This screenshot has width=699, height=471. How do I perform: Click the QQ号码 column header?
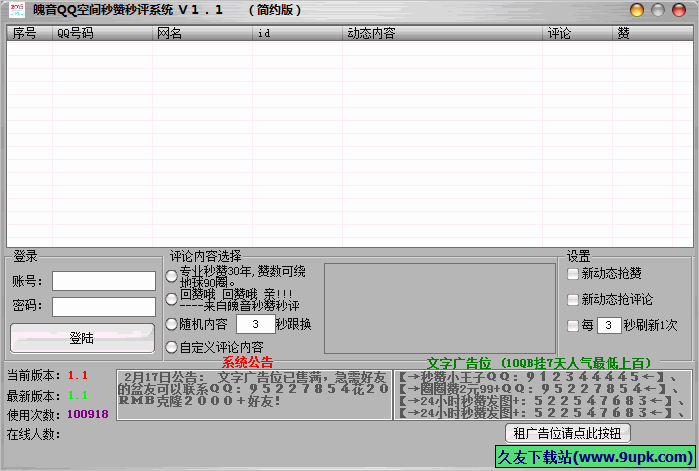(103, 33)
